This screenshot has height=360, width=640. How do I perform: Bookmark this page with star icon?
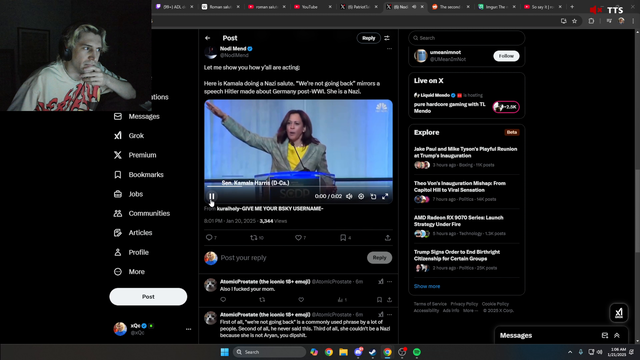[574, 21]
